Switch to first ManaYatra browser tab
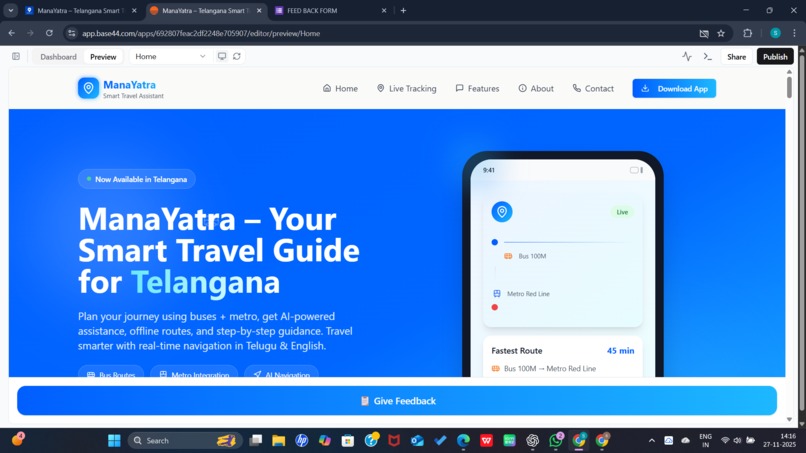 click(x=81, y=10)
